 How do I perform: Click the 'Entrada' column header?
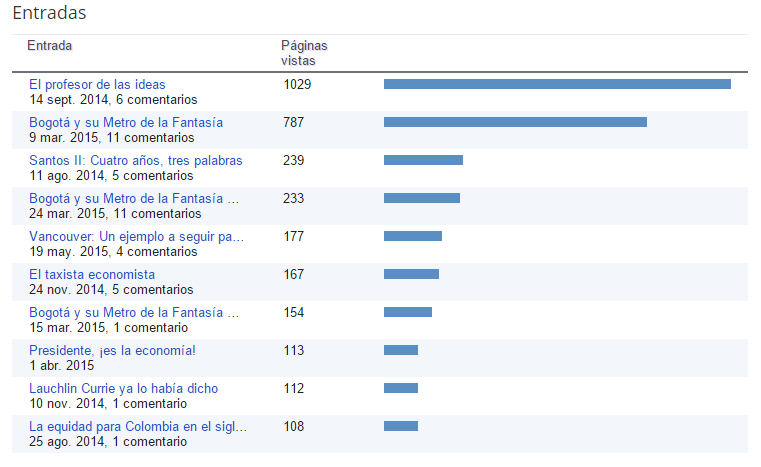click(50, 46)
